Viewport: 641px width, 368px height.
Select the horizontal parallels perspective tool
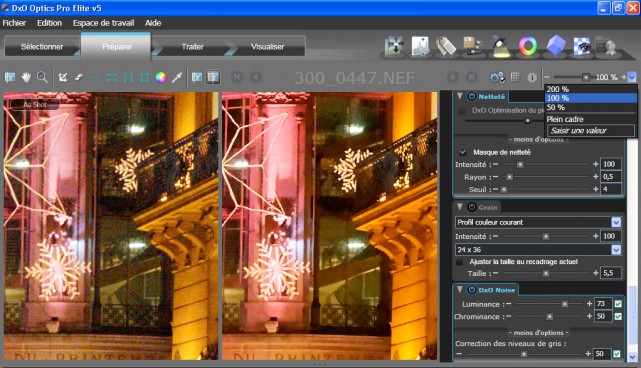click(x=112, y=77)
